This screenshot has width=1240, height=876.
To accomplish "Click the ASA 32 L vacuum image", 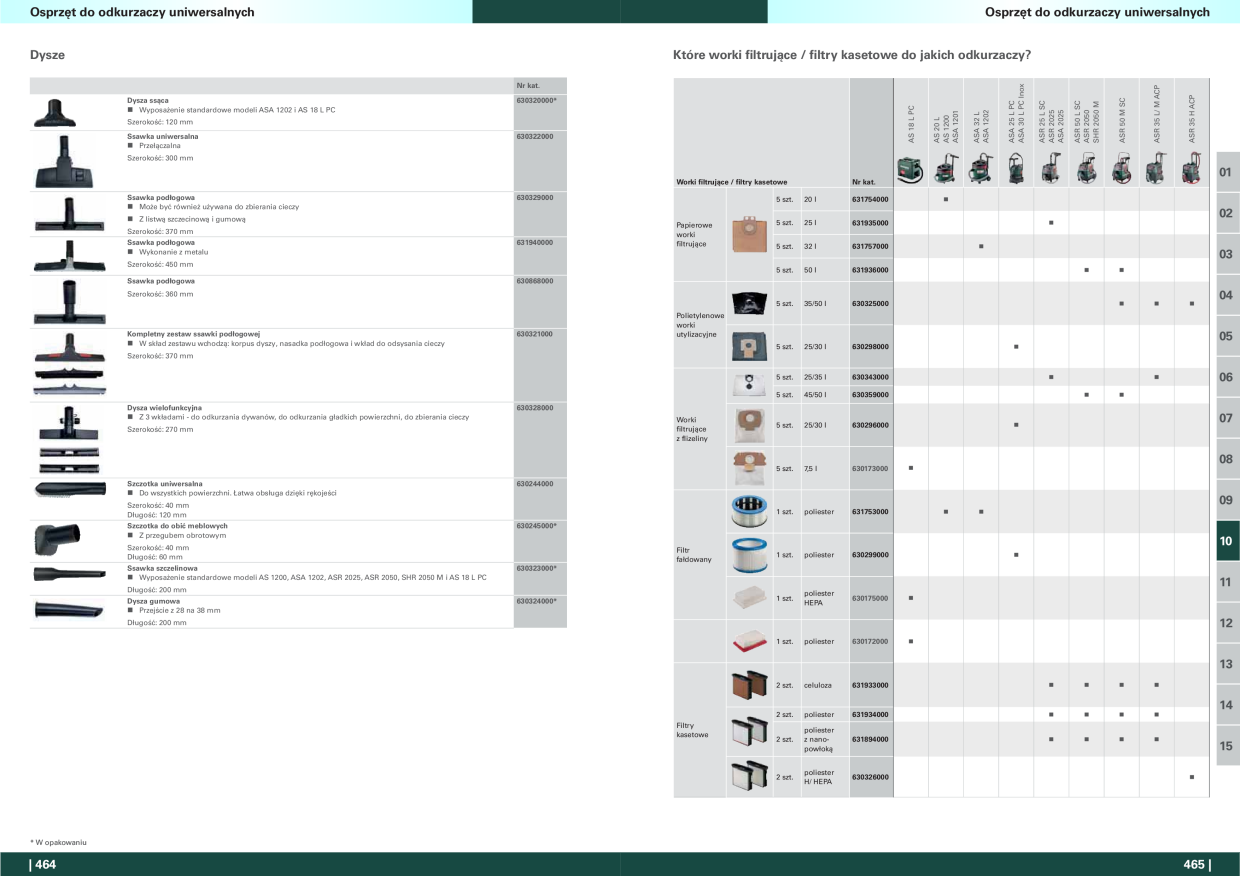I will (981, 168).
